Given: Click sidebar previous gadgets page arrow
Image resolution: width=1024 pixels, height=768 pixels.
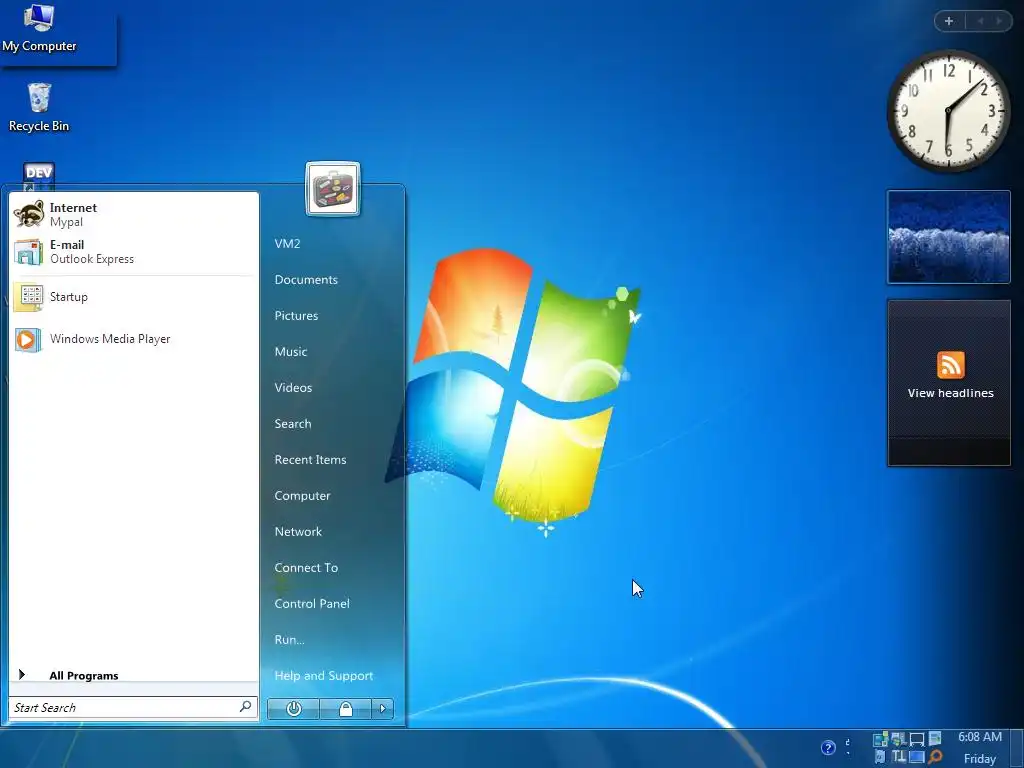Looking at the screenshot, I should [980, 21].
